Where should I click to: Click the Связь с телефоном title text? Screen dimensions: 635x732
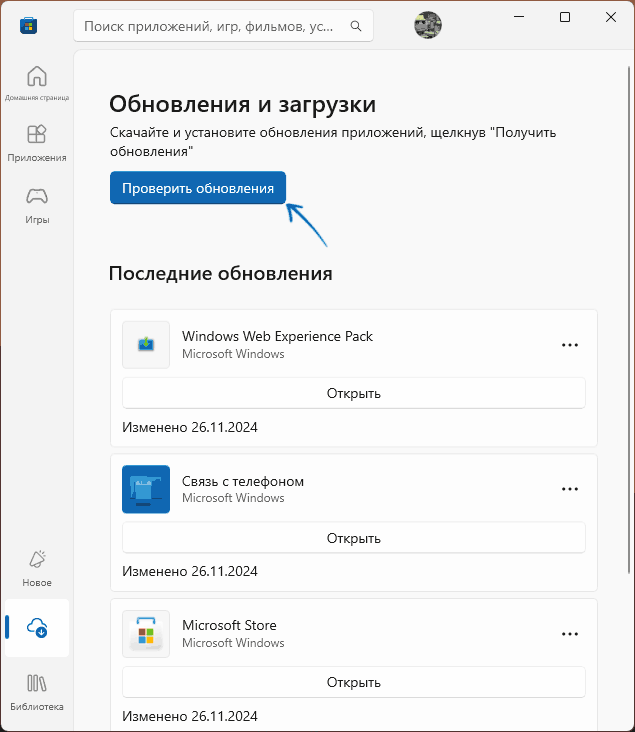pos(243,481)
